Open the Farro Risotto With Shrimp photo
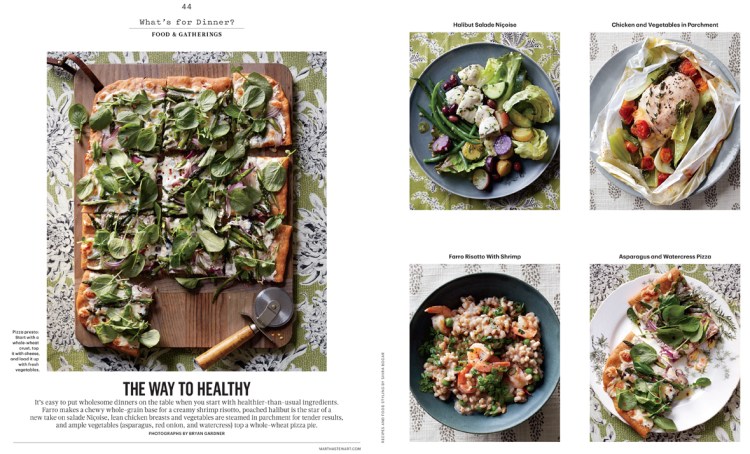Viewport: 750px width, 454px height. point(485,353)
